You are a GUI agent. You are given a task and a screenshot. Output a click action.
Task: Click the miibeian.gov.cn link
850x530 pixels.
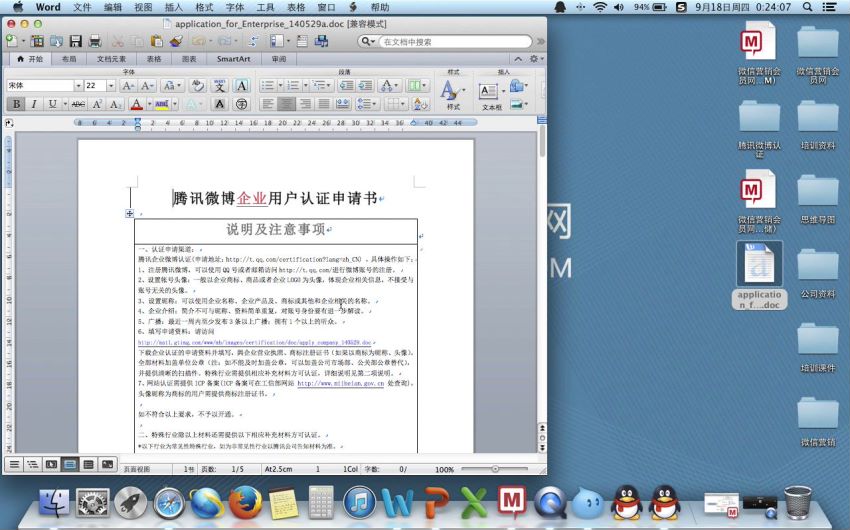[x=340, y=383]
